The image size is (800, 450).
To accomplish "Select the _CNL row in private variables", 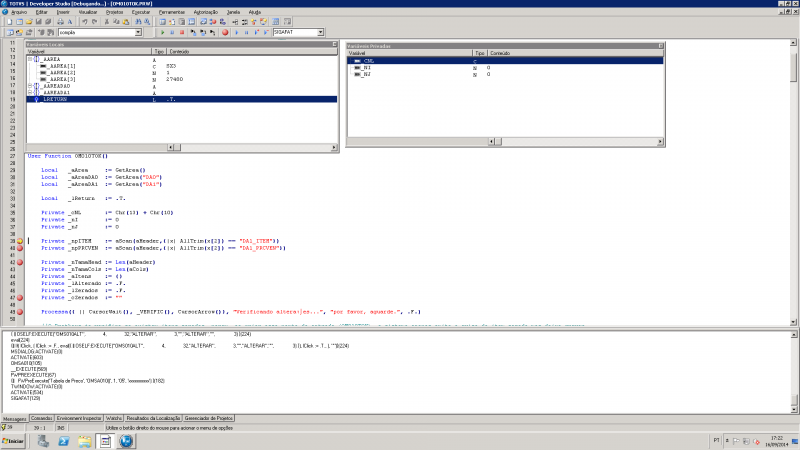I will 505,61.
